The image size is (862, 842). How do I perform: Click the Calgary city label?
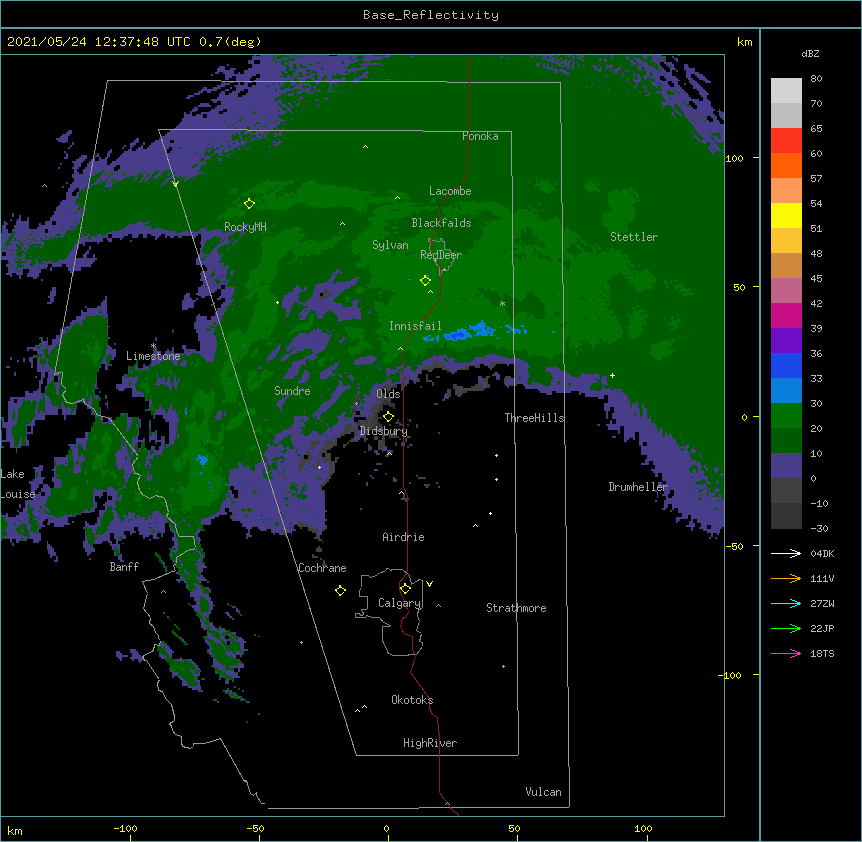pyautogui.click(x=399, y=603)
